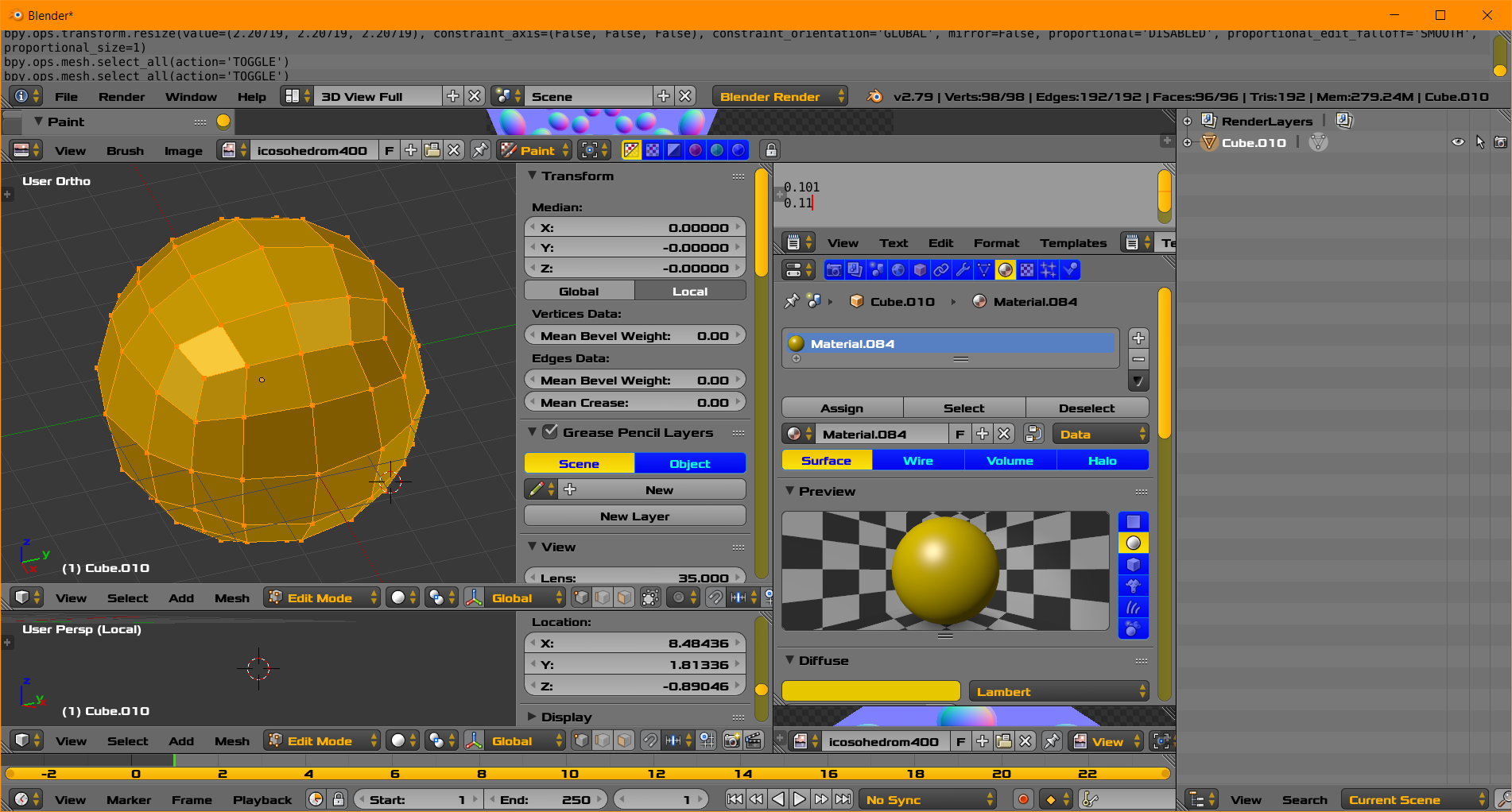Screen dimensions: 1512x812
Task: Click the Halo material type button
Action: point(1103,460)
